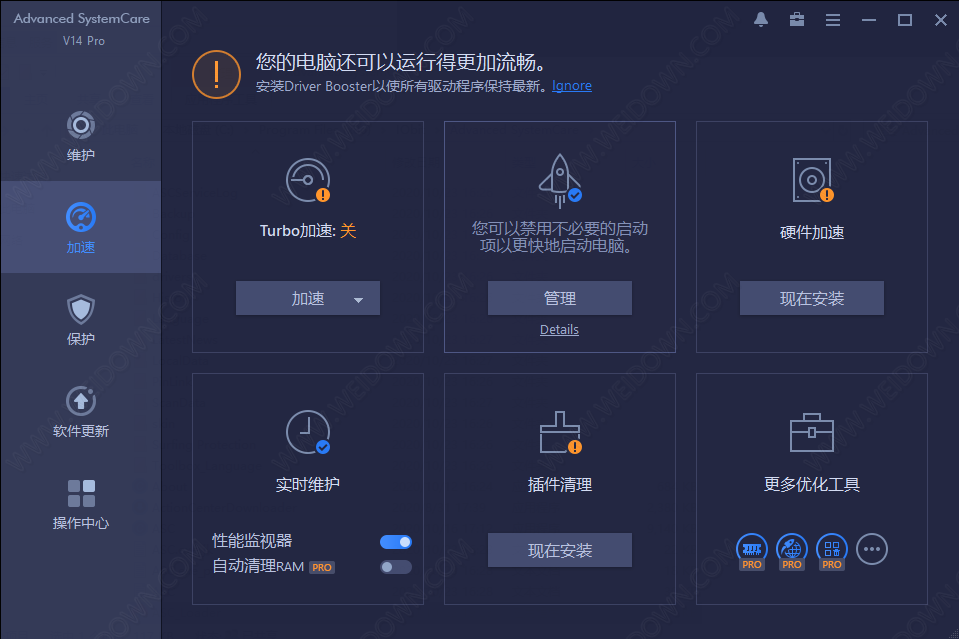The width and height of the screenshot is (959, 639).
Task: Click the startup rocket icon
Action: click(x=560, y=180)
